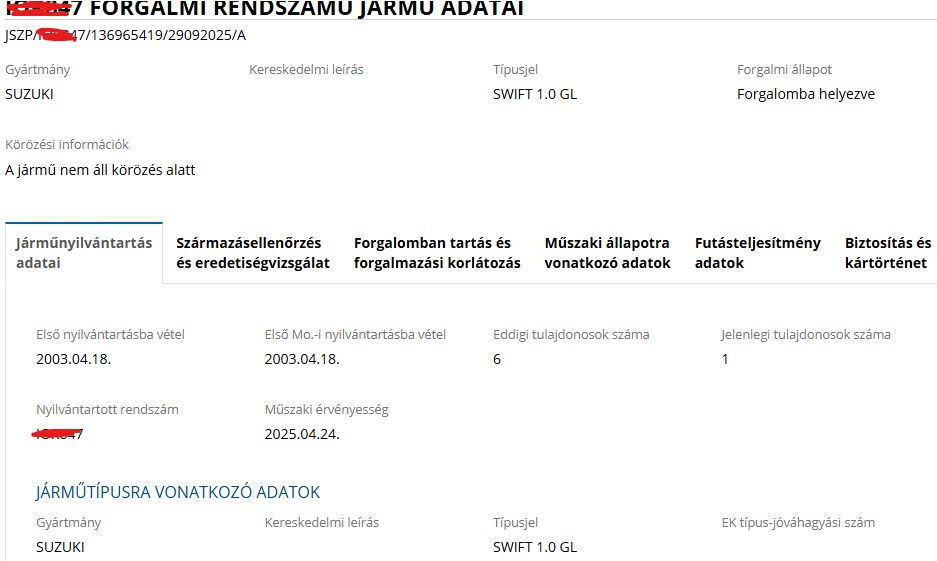Go to the Biztosítás és kártörténet tab
The image size is (937, 561).
click(x=887, y=253)
